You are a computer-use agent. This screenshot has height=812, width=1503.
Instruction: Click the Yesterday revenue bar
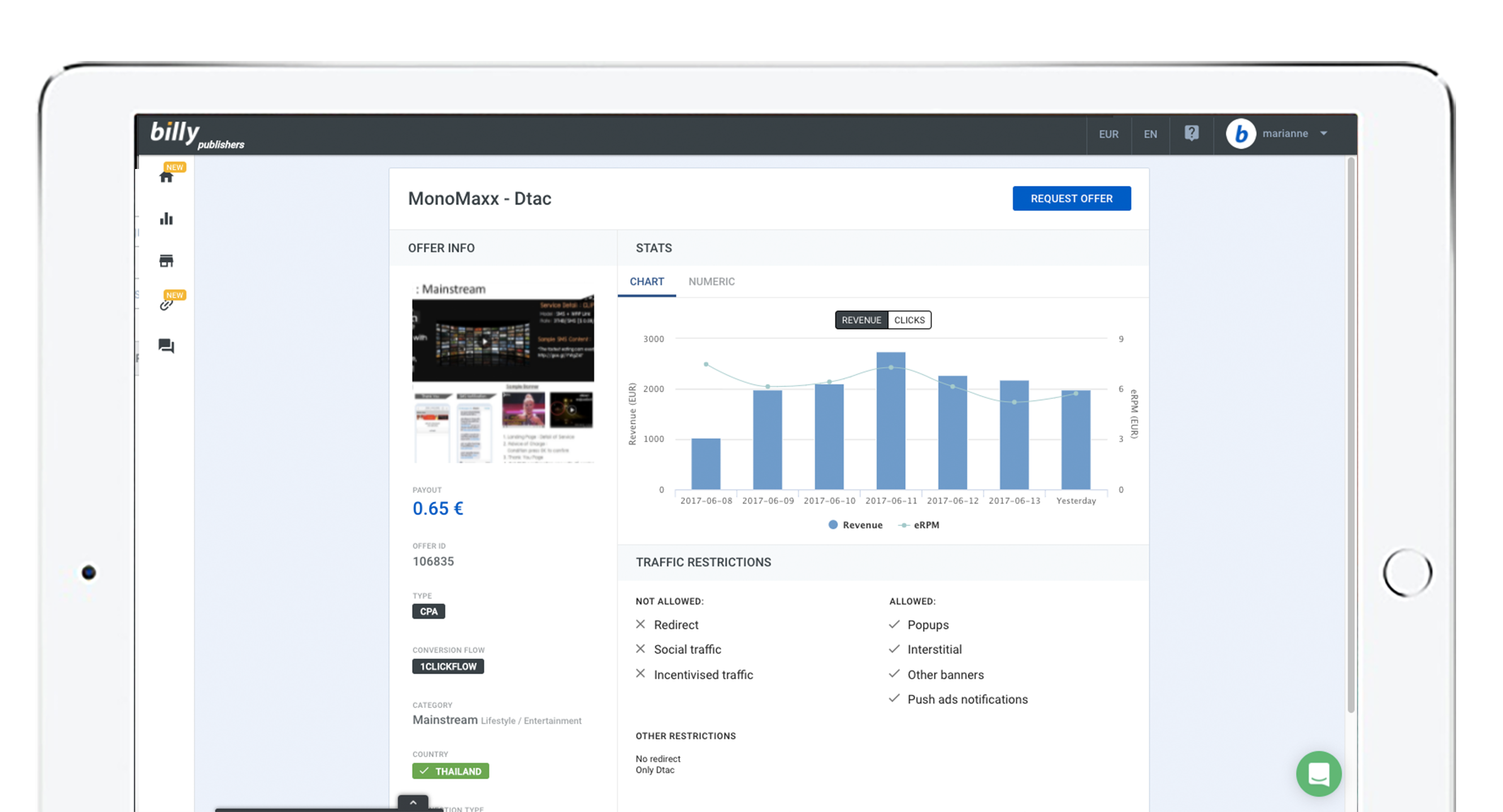[x=1075, y=440]
